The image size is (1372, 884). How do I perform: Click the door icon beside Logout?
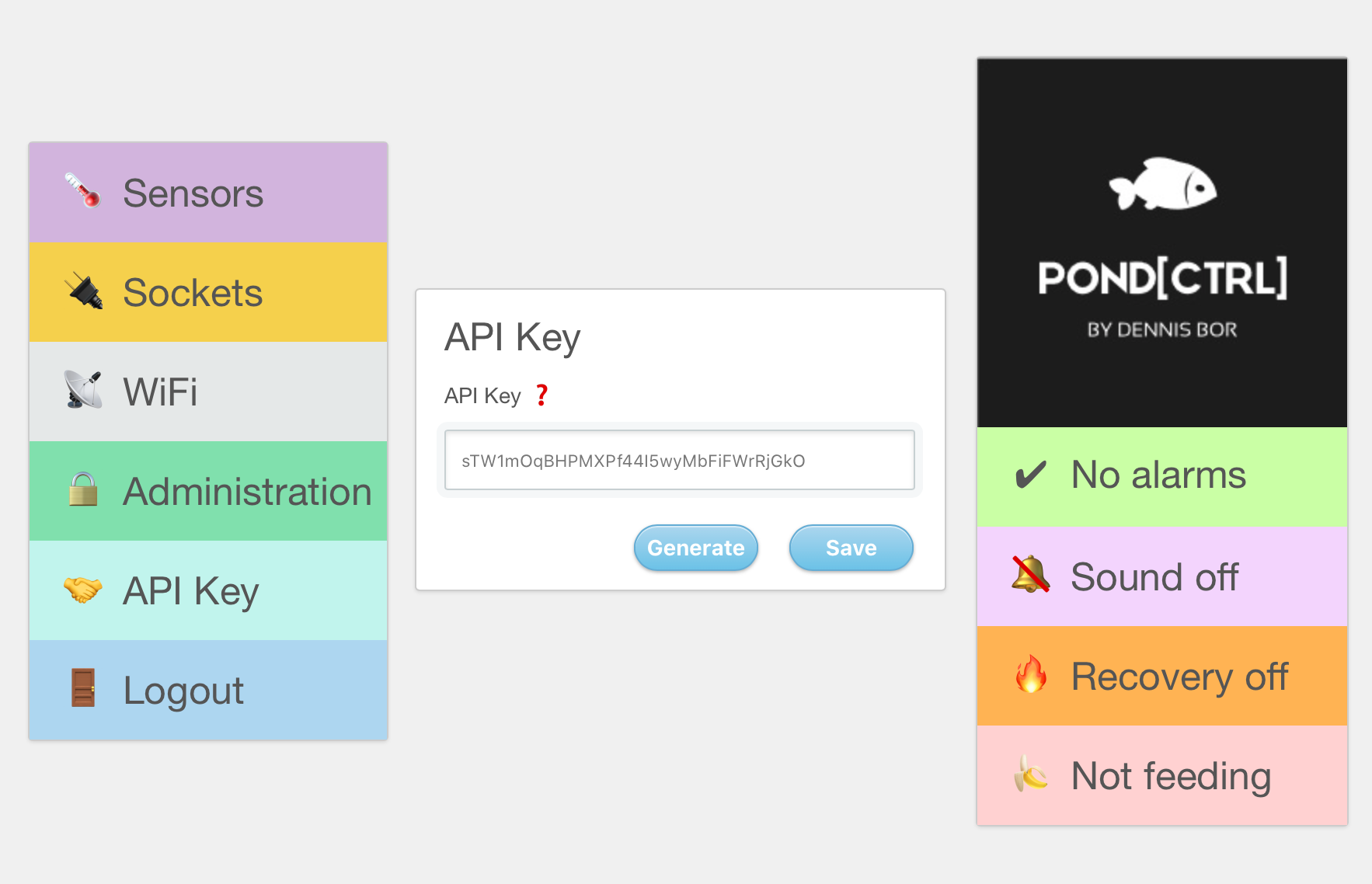point(83,688)
